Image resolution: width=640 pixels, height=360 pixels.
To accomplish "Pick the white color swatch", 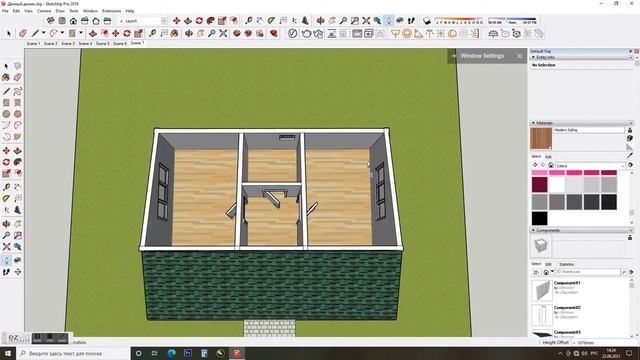I will pyautogui.click(x=557, y=184).
